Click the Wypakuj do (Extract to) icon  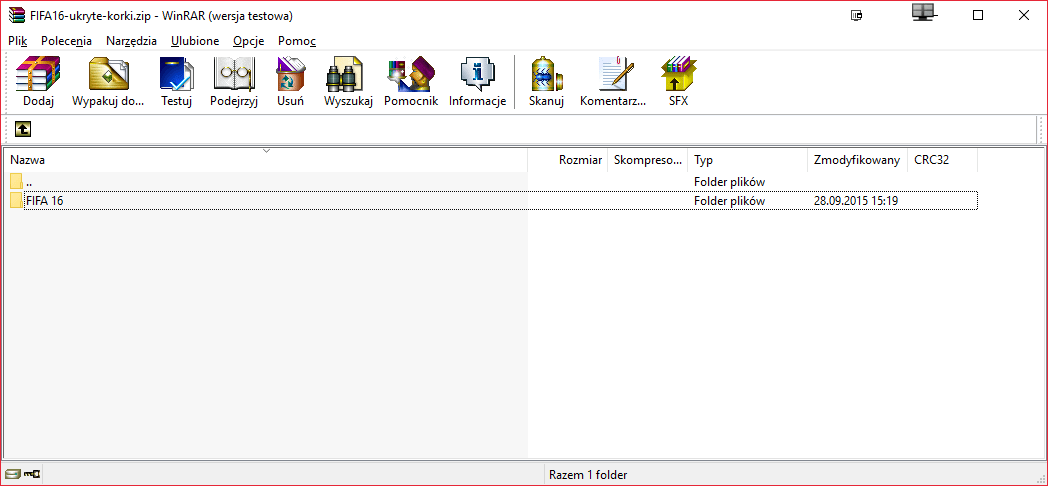pyautogui.click(x=108, y=82)
